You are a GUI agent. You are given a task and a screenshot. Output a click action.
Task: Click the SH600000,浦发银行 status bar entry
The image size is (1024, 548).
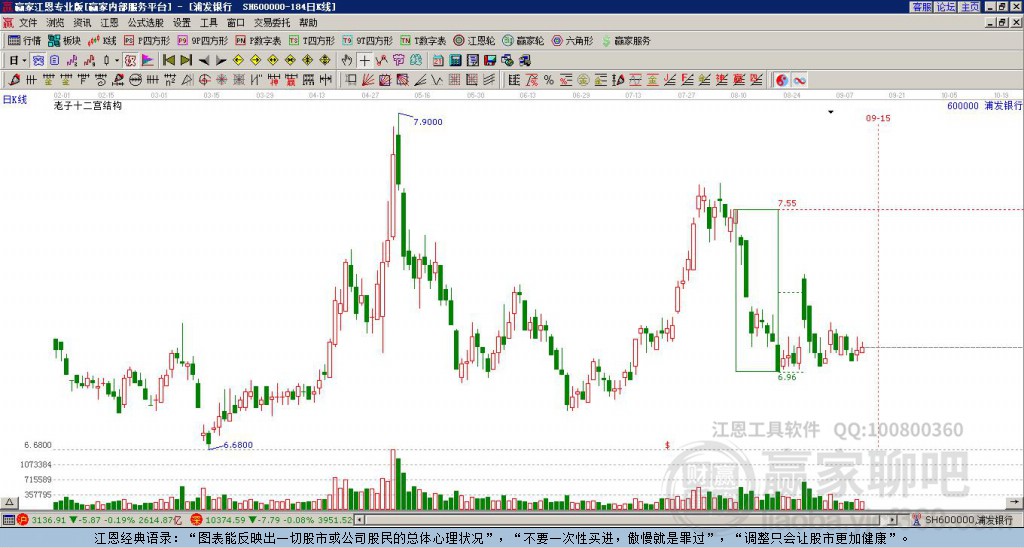coord(968,520)
